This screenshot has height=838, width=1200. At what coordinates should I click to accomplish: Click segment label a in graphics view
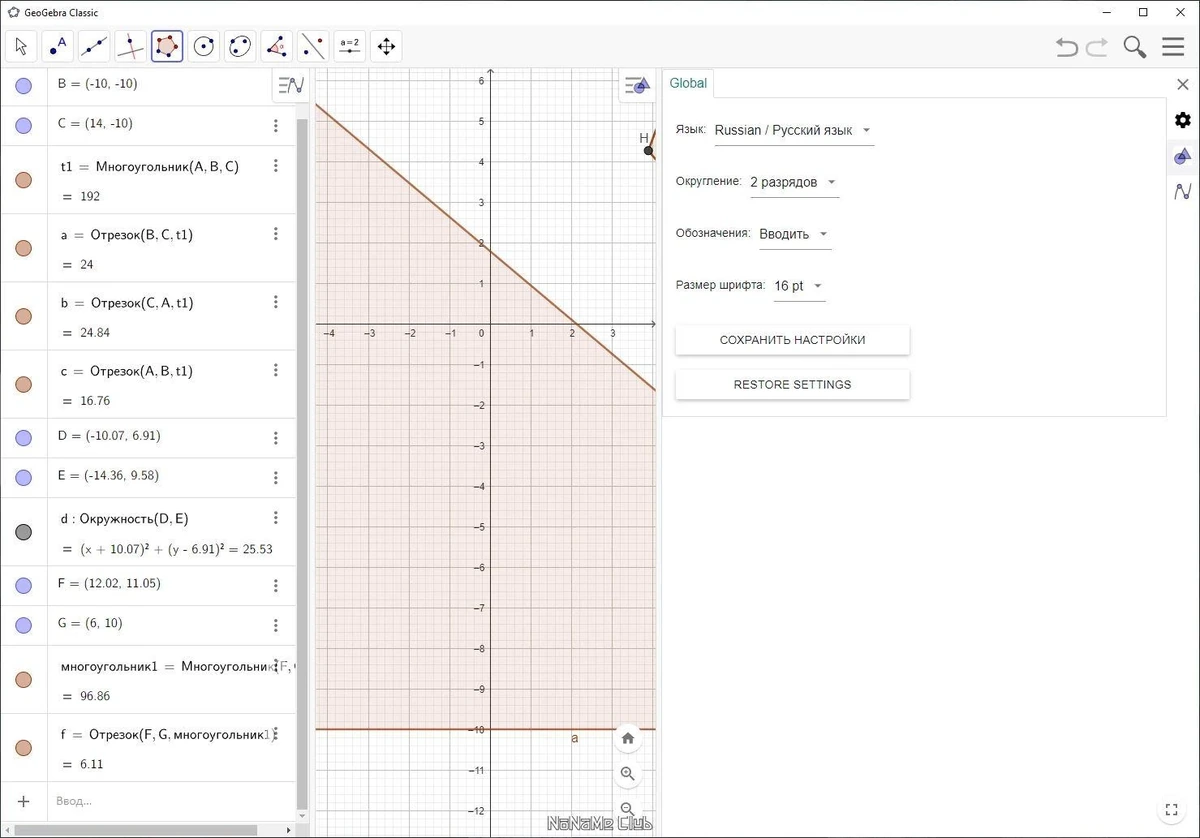tap(575, 739)
